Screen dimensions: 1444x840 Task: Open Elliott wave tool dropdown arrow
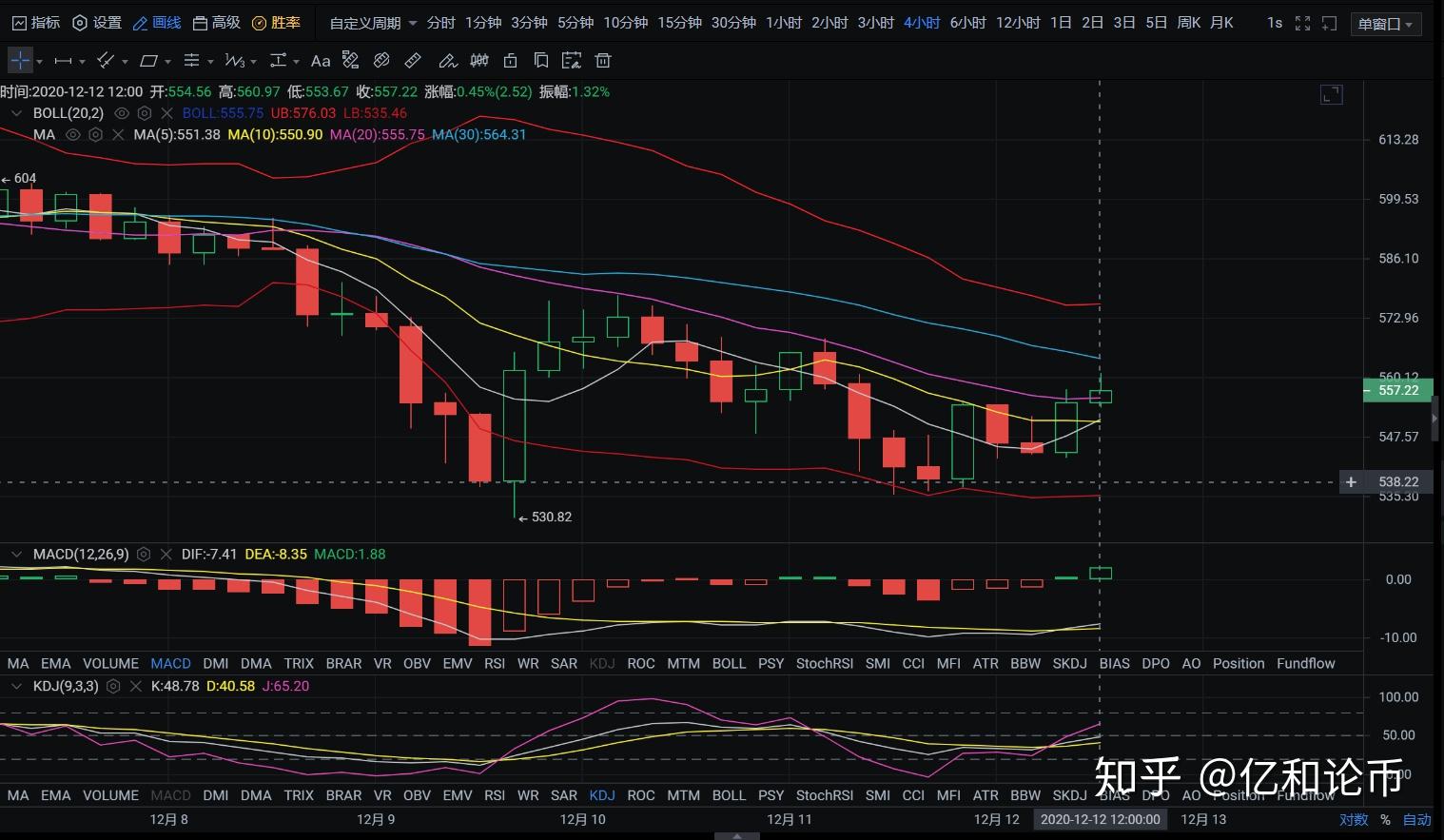253,62
